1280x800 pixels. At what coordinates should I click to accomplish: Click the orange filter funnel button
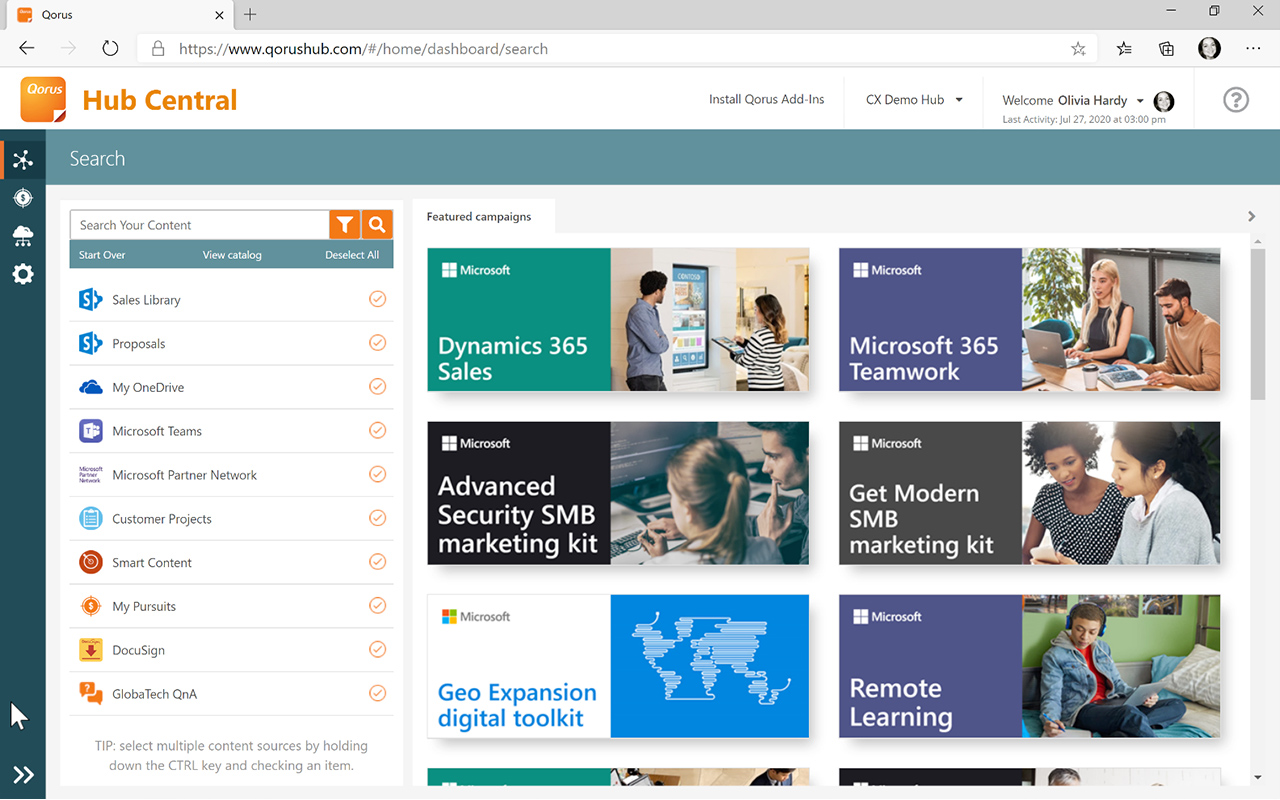coord(345,225)
